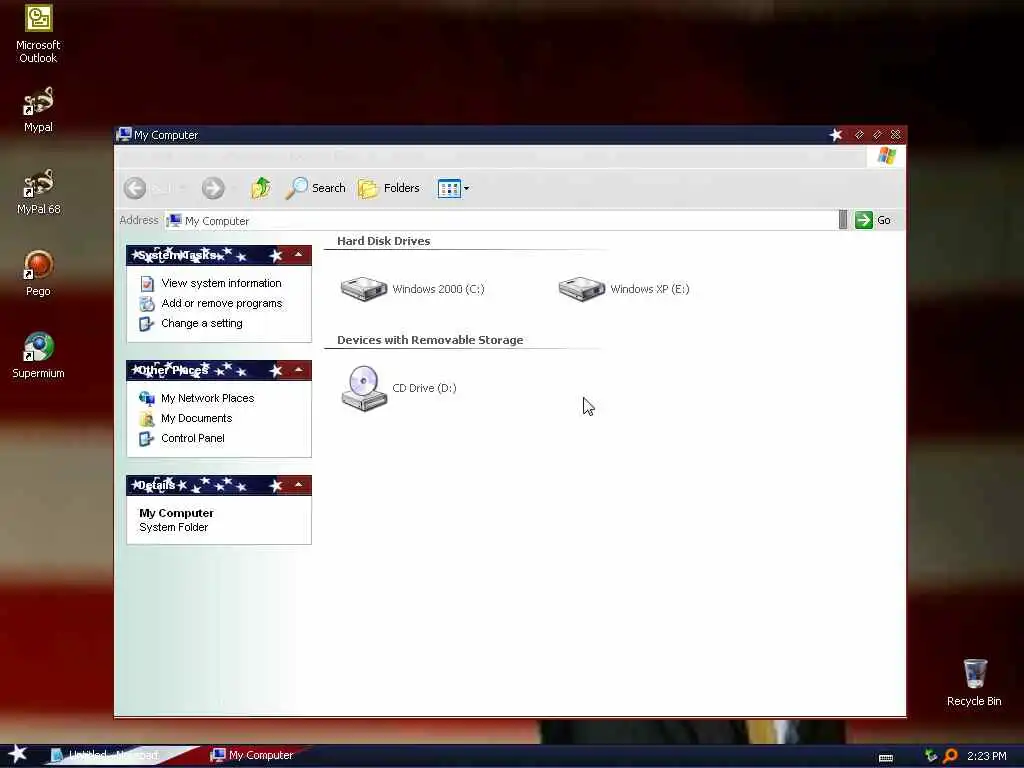
Task: Select the MyPal 68 desktop shortcut
Action: (x=38, y=191)
